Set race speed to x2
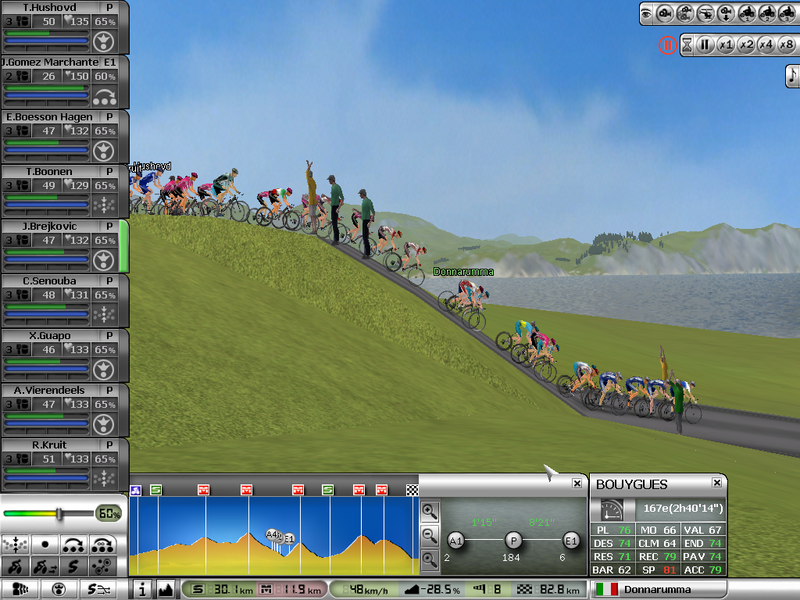The height and width of the screenshot is (600, 800). 745,45
